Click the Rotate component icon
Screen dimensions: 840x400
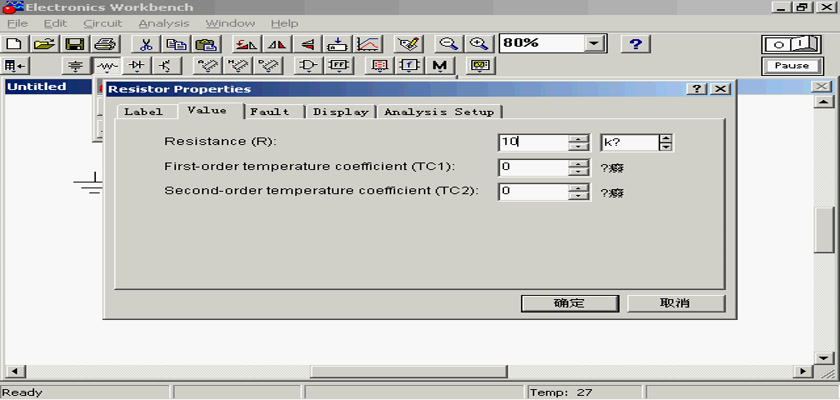(244, 44)
